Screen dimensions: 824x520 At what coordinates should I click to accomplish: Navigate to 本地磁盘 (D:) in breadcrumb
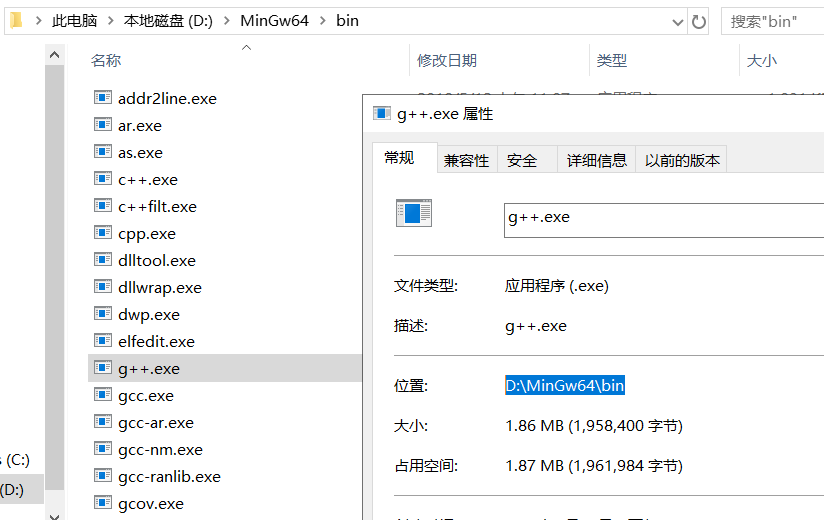pyautogui.click(x=168, y=21)
